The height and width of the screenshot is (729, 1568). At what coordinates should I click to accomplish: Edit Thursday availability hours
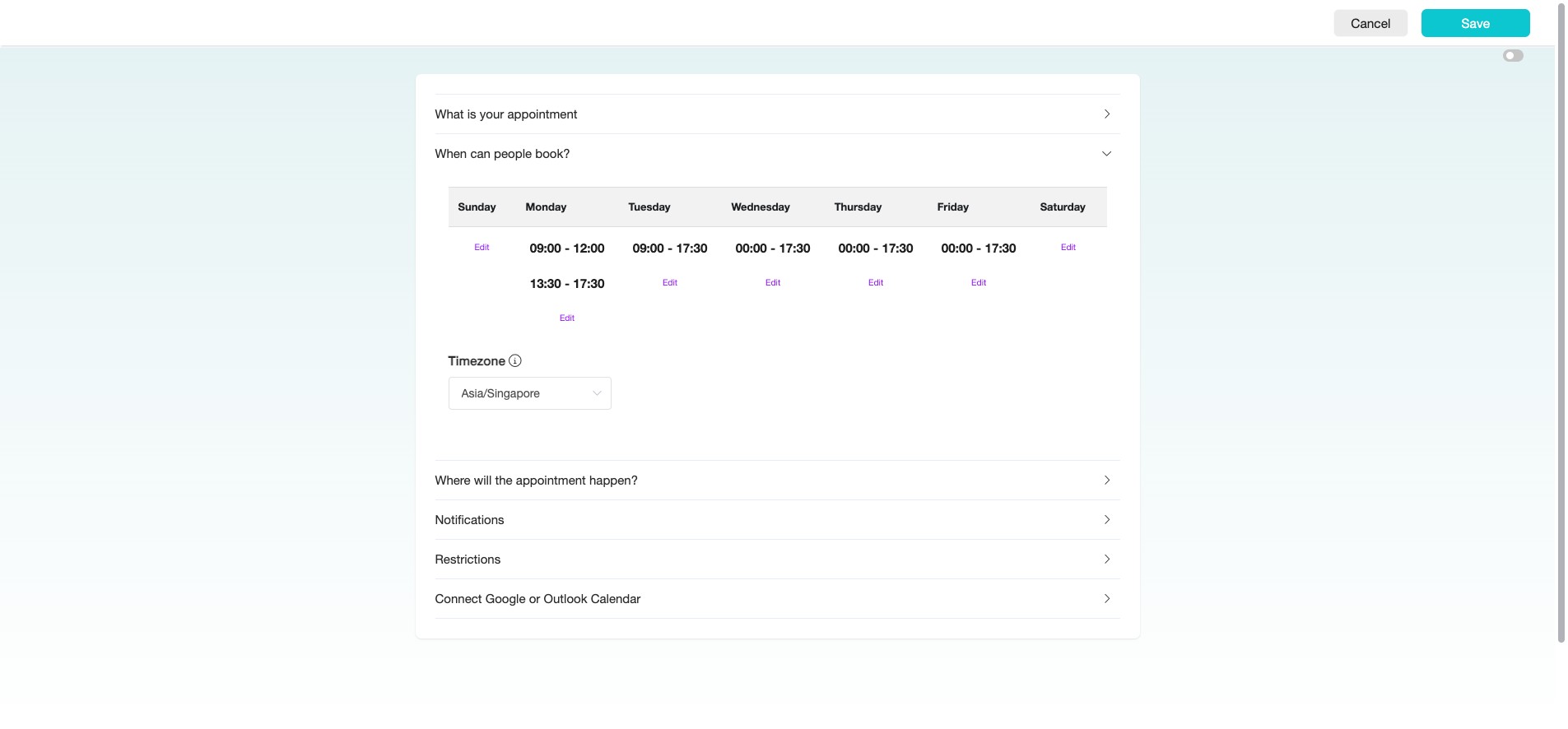coord(876,282)
